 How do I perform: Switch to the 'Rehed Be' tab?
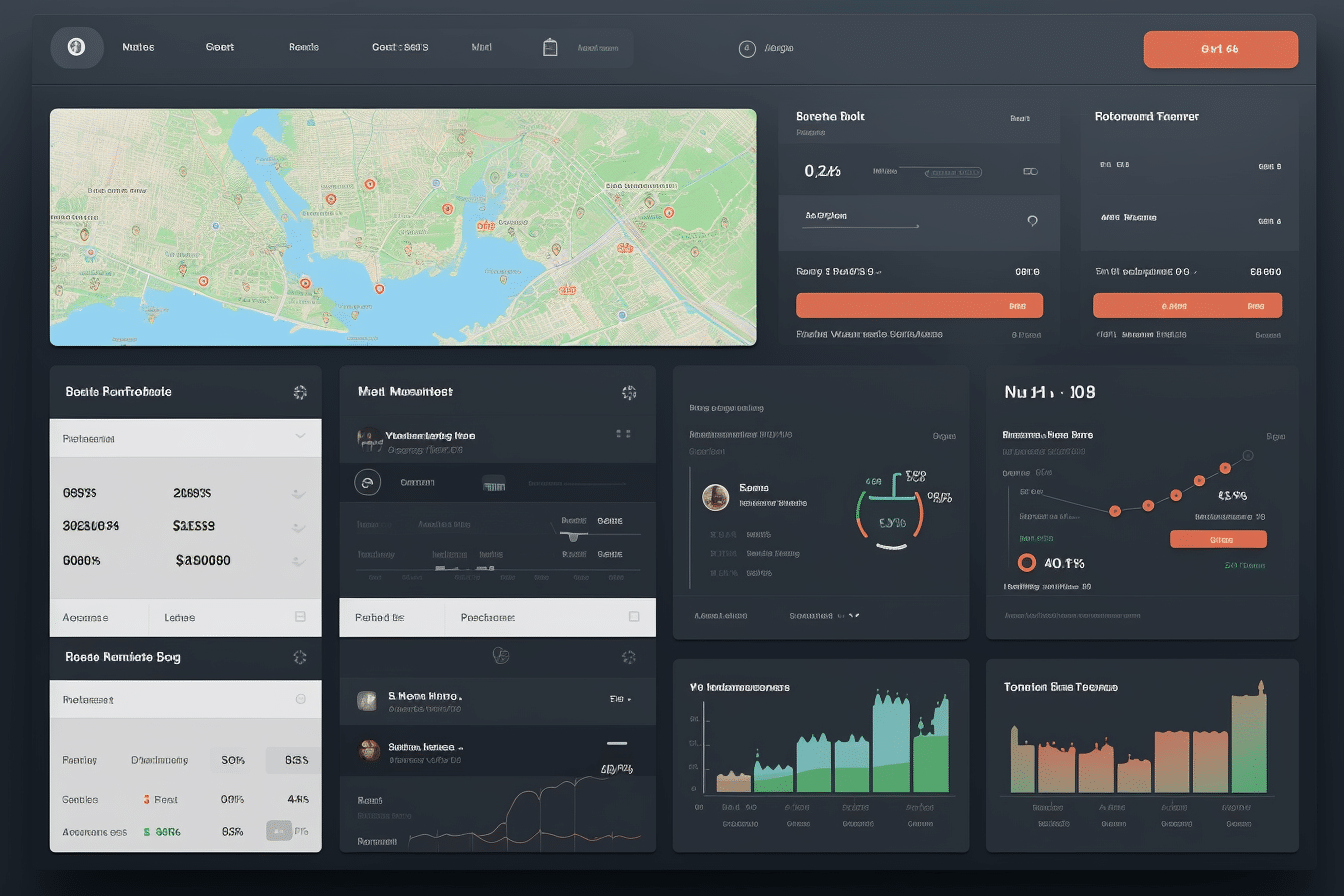tap(379, 617)
